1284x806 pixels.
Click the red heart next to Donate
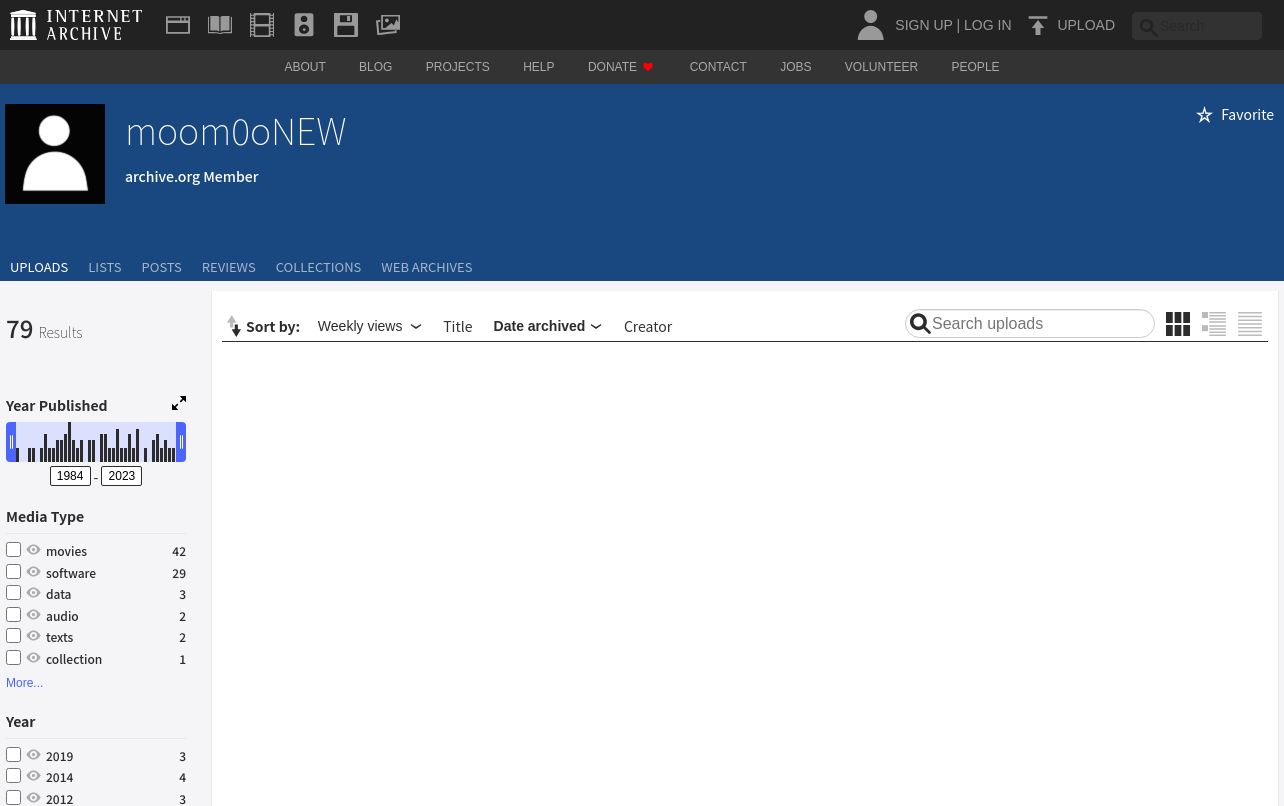(648, 67)
